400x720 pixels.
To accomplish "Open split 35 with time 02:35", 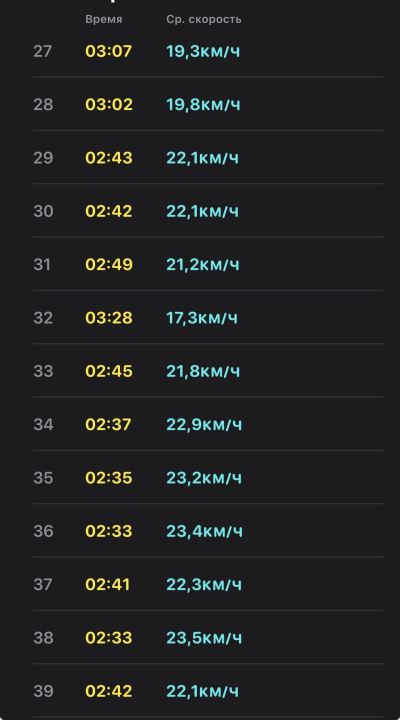I will 208,478.
